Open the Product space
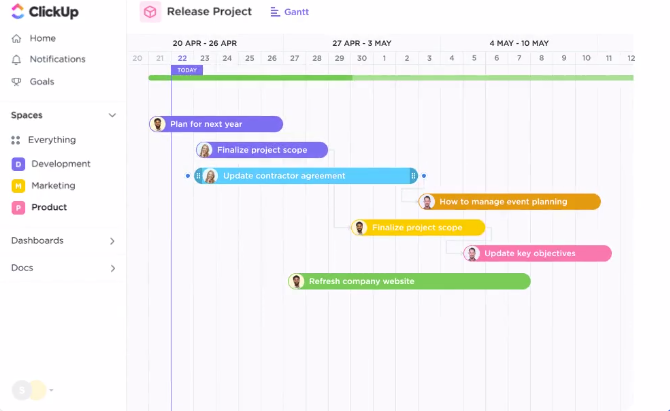The image size is (670, 411). point(48,208)
